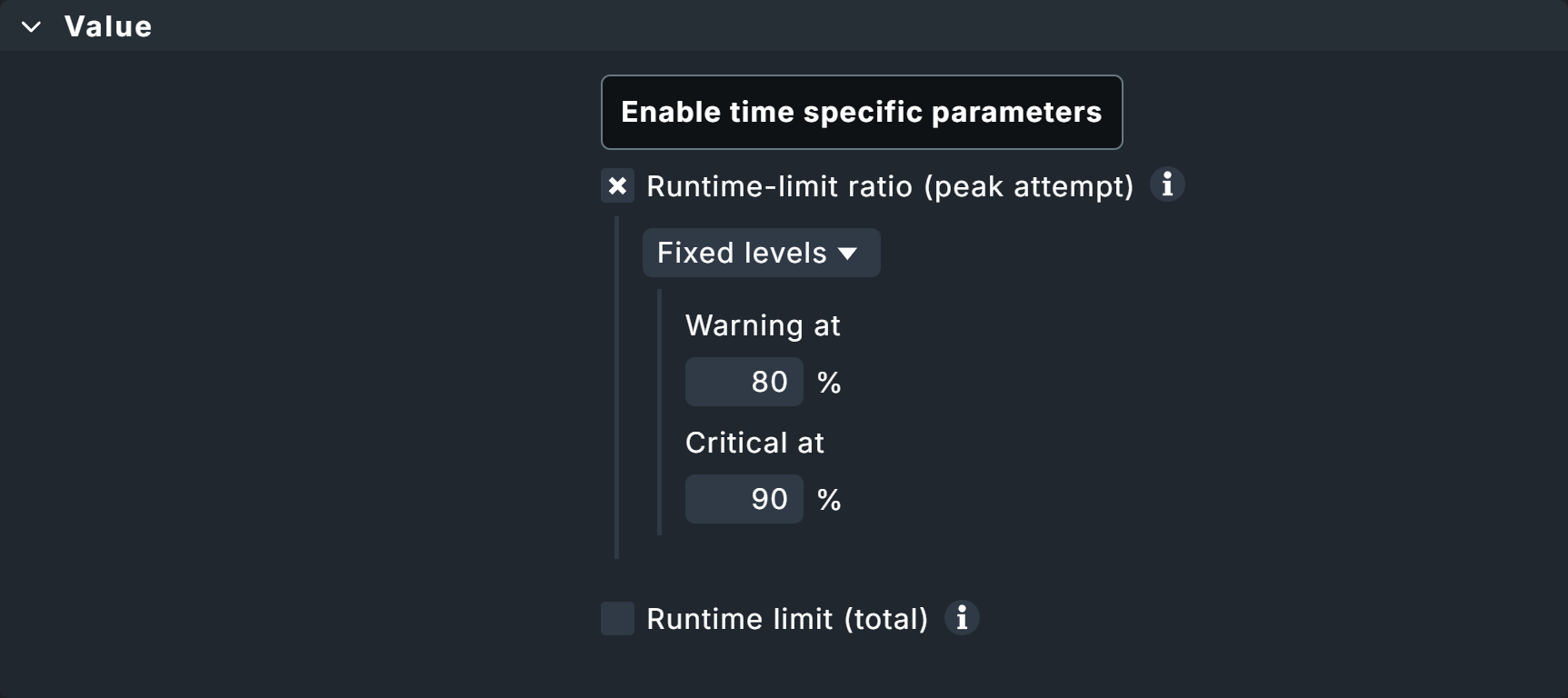Click percent sign next to Warning value
1568x698 pixels.
pyautogui.click(x=829, y=383)
